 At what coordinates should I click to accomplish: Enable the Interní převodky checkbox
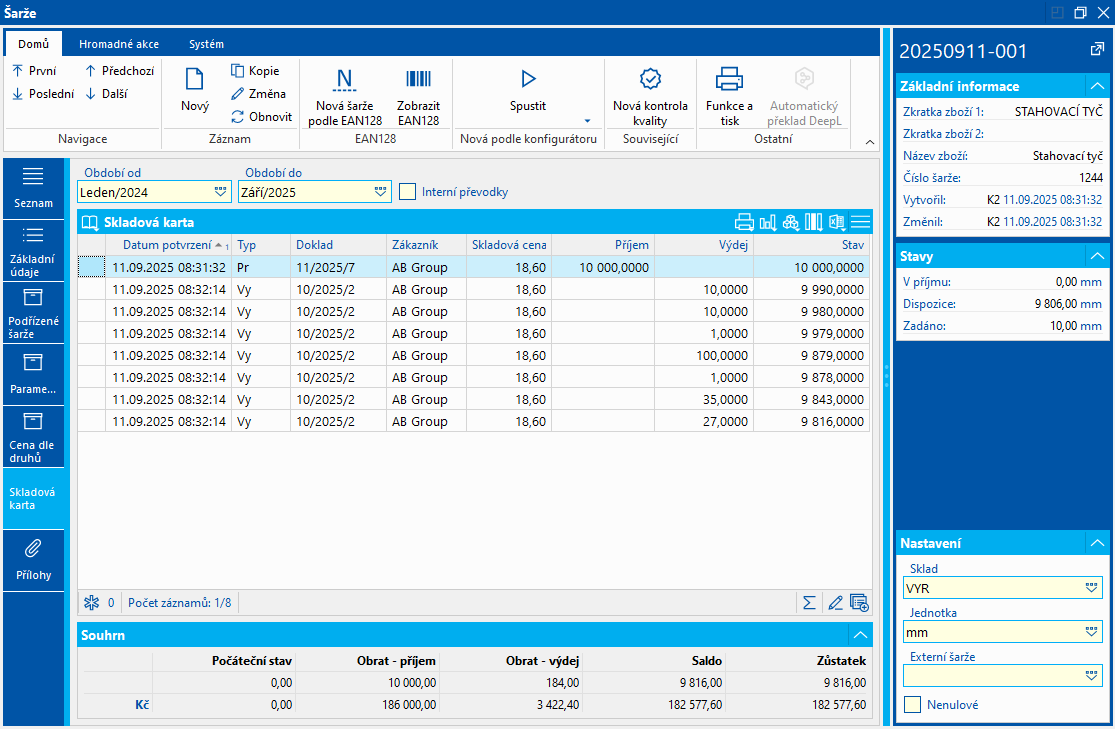(407, 192)
